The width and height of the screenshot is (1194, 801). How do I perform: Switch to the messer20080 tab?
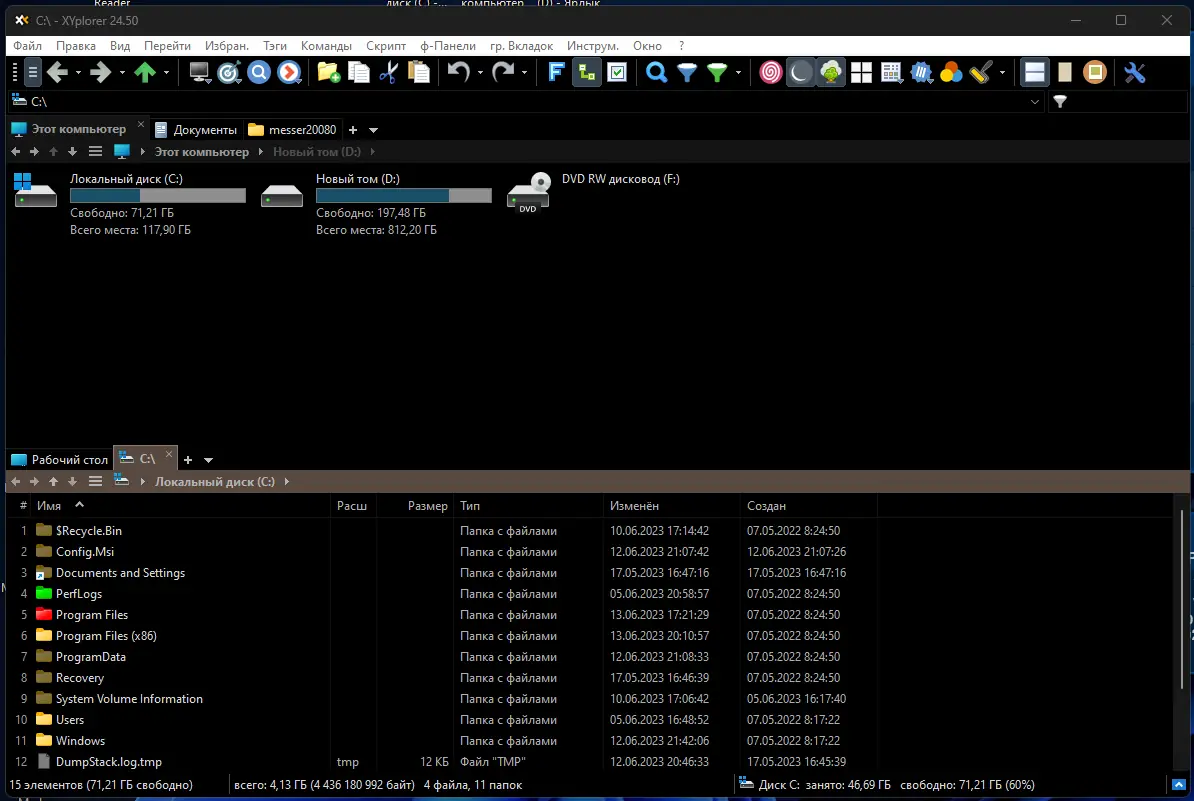click(292, 129)
